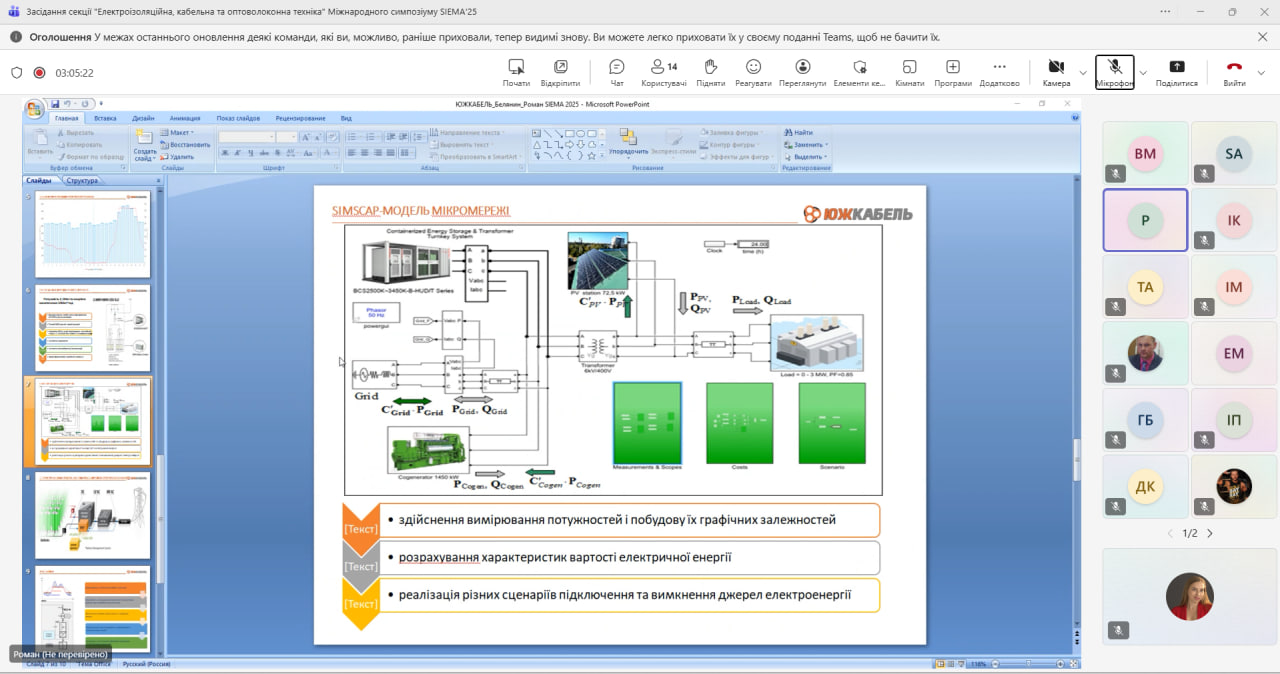The image size is (1280, 674).
Task: Click Найти in the editing group
Action: [798, 133]
